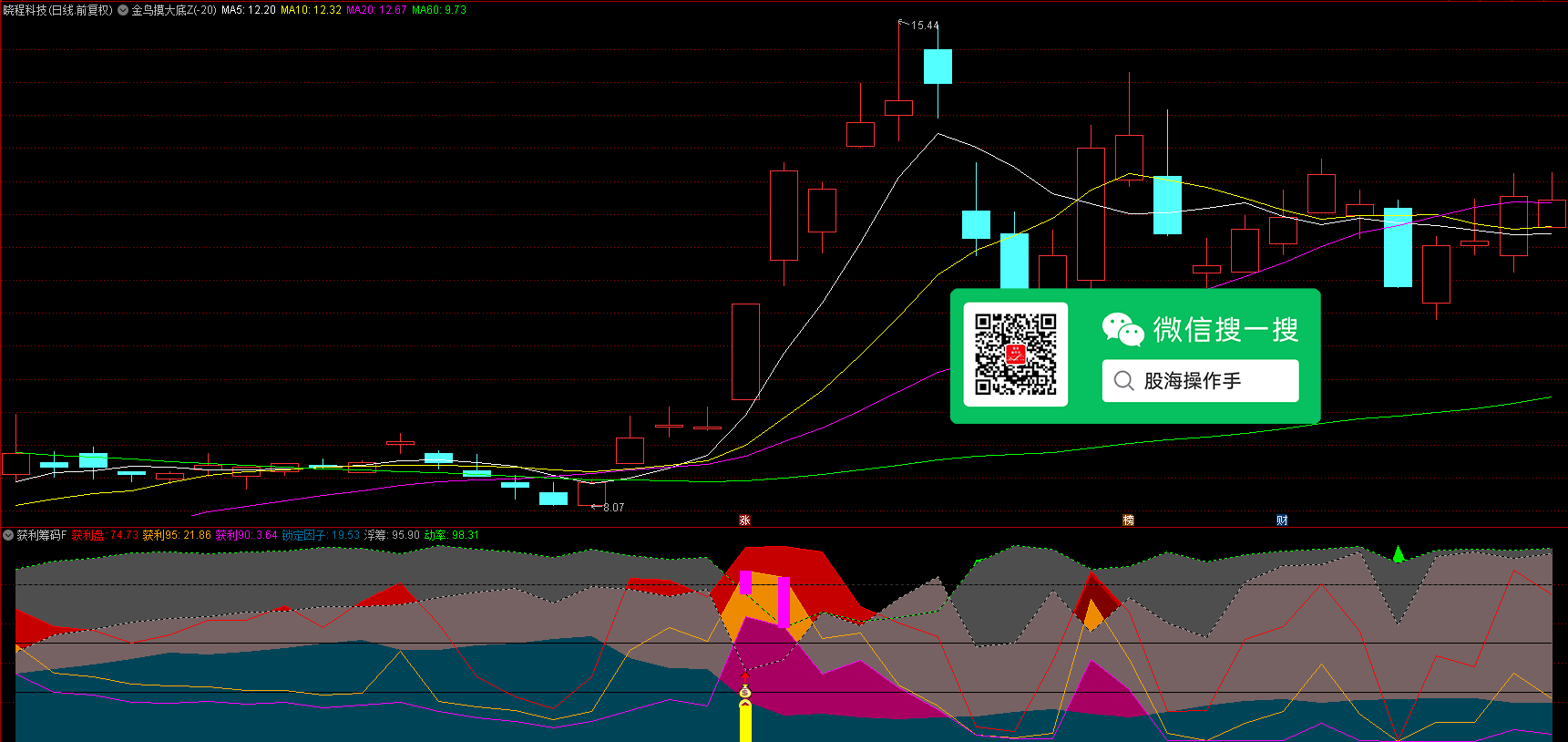
Task: Click the 榜 event marker icon
Action: [x=1128, y=520]
